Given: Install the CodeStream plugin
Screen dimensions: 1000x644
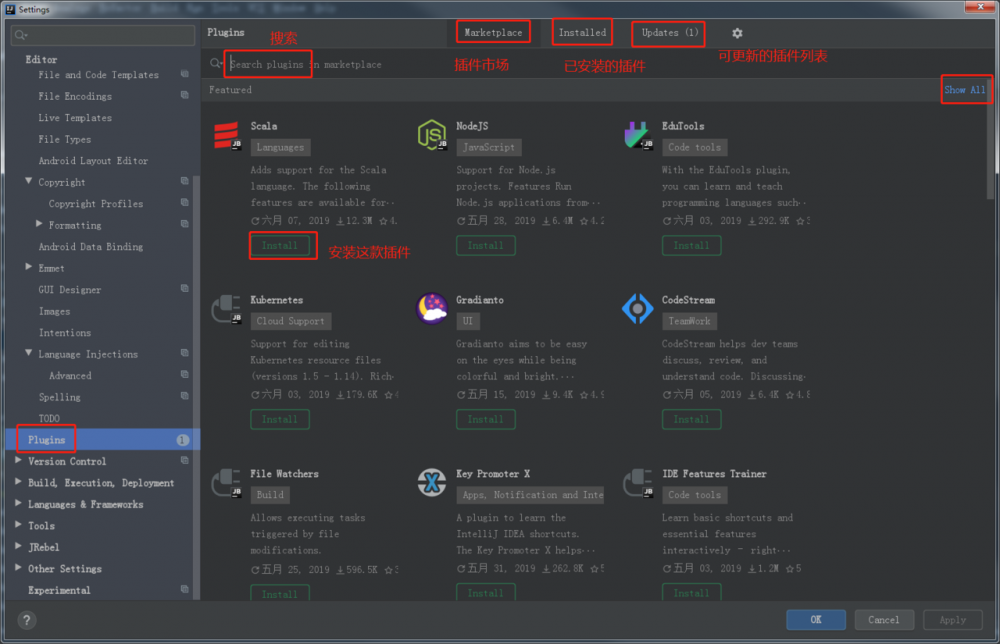Looking at the screenshot, I should pos(691,420).
